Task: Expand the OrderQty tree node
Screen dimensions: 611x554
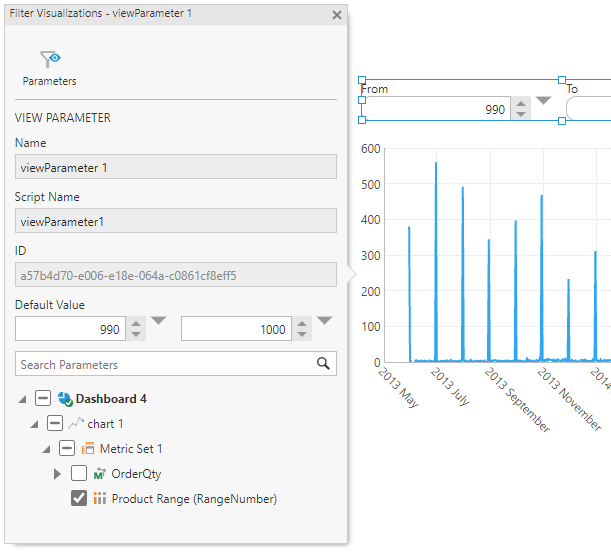Action: pos(57,474)
